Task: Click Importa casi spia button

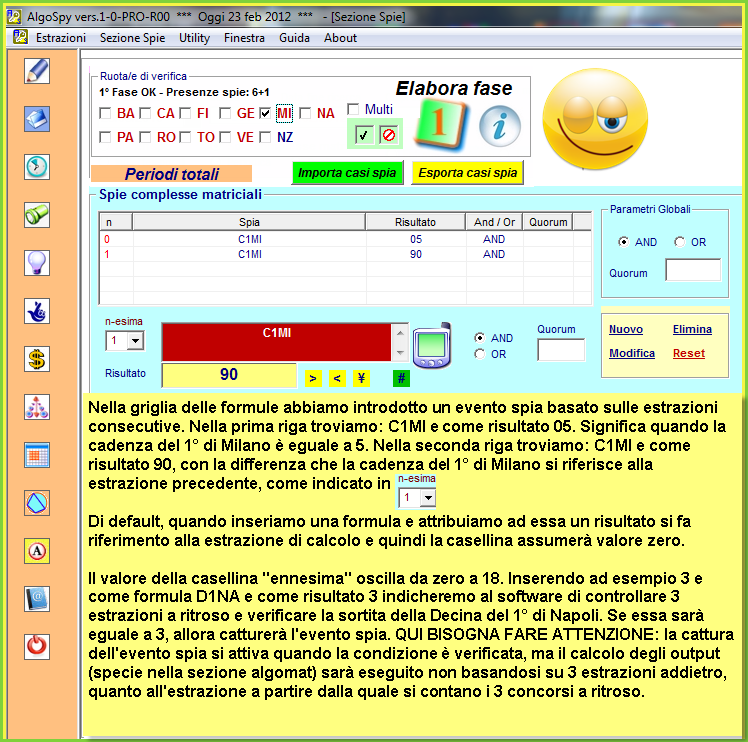Action: [347, 173]
